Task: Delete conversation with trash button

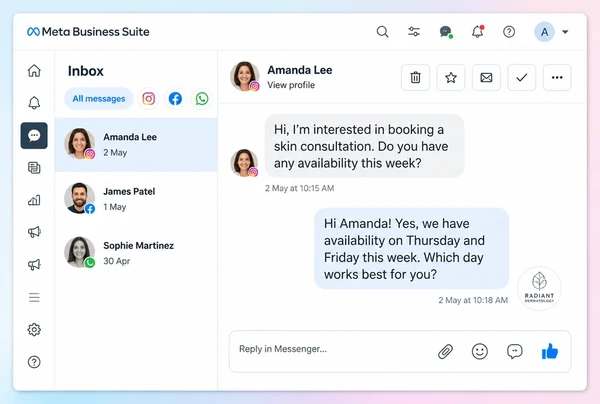Action: click(x=415, y=78)
